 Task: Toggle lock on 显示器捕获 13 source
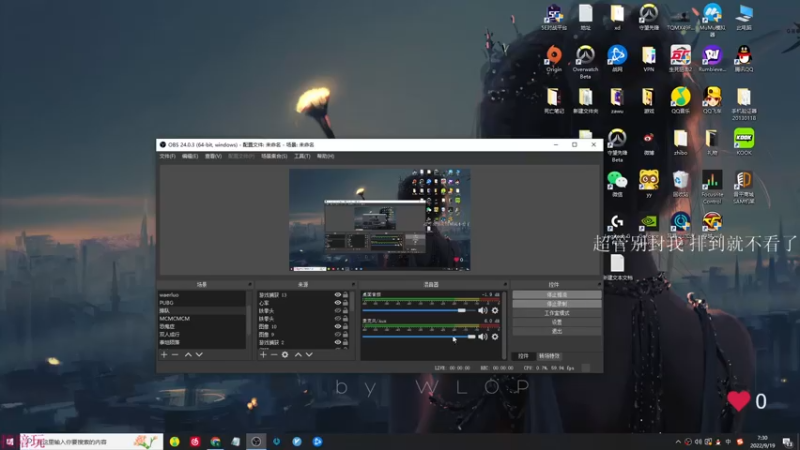click(345, 295)
